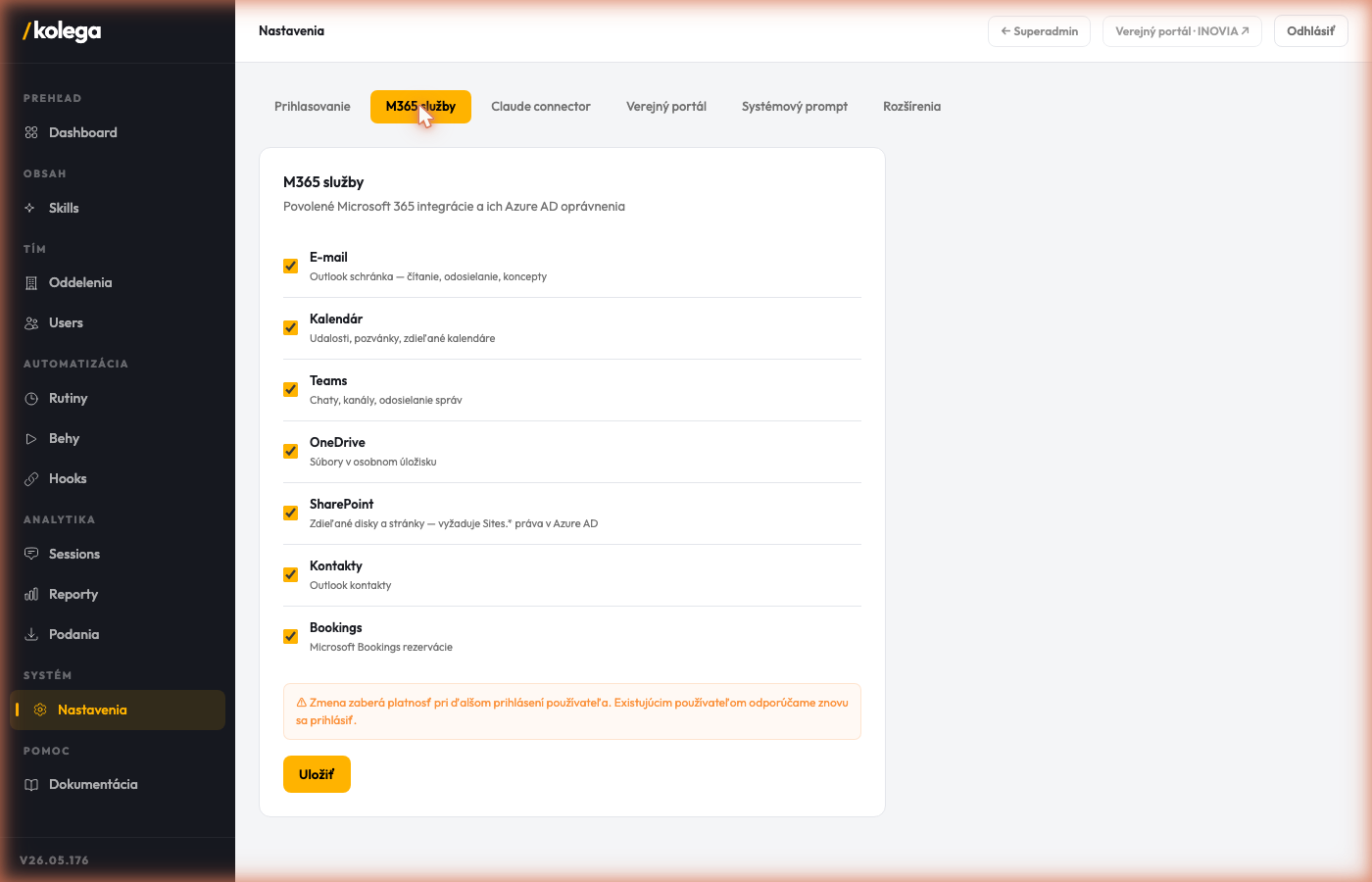Open Sessions analytics page

point(118,554)
